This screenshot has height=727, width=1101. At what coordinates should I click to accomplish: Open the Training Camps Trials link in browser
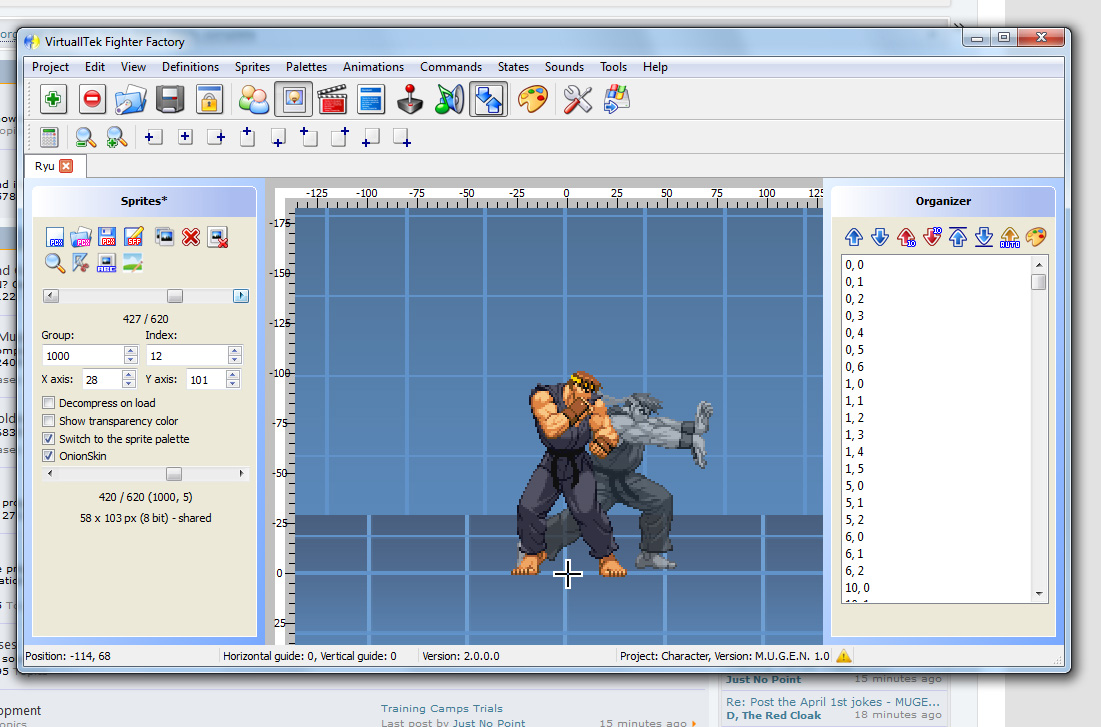(442, 709)
